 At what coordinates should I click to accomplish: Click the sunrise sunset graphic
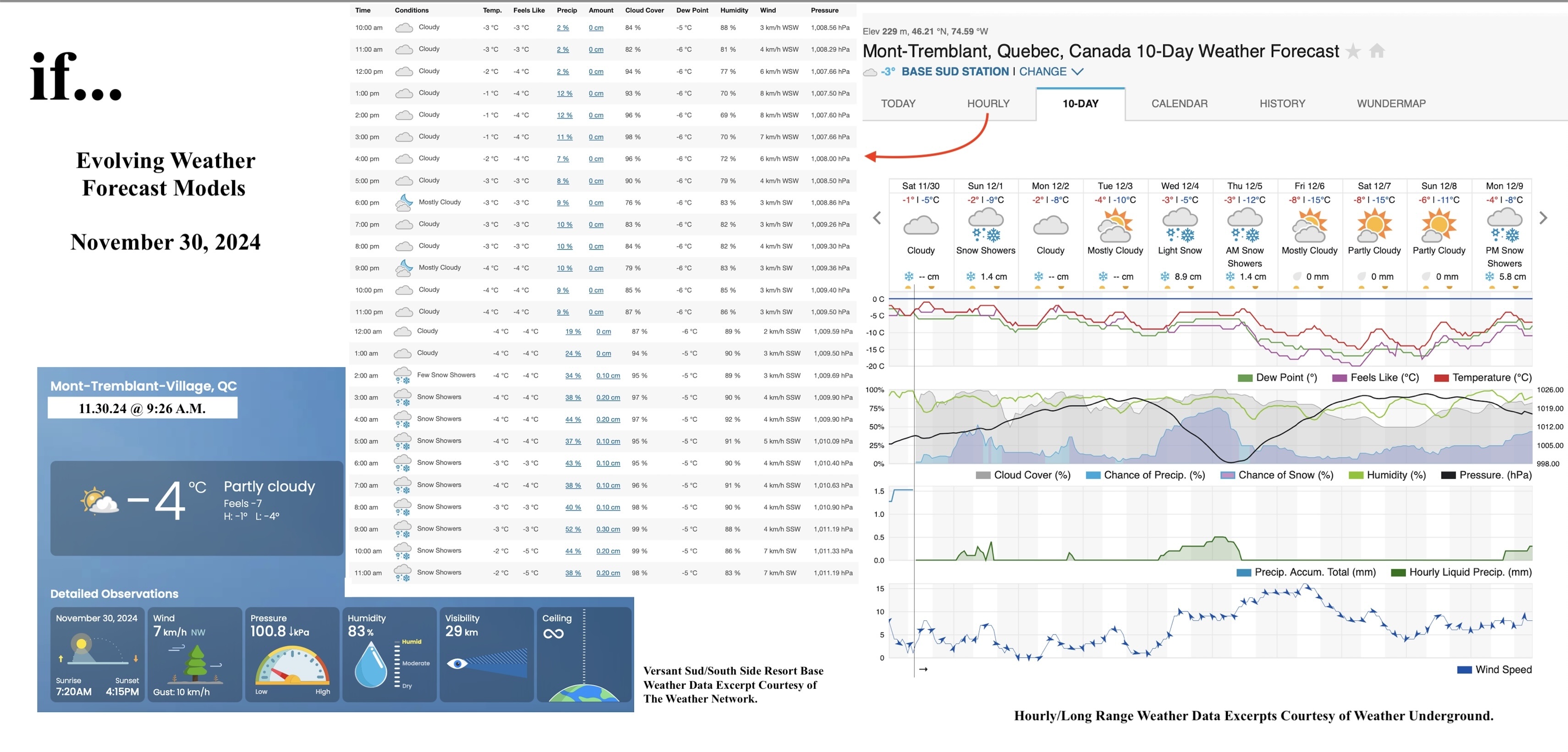[x=97, y=649]
